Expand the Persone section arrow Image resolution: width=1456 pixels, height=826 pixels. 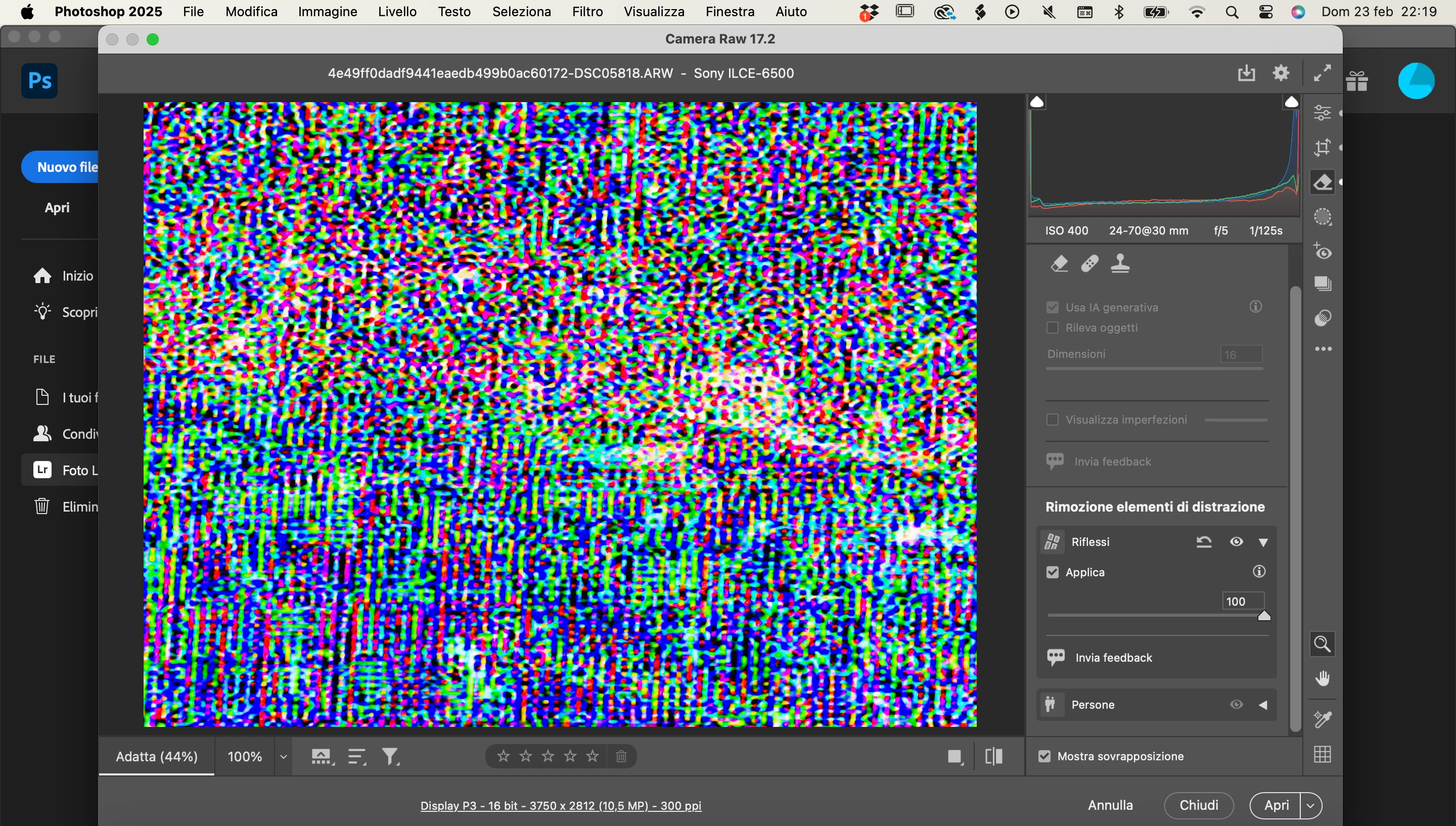1263,705
